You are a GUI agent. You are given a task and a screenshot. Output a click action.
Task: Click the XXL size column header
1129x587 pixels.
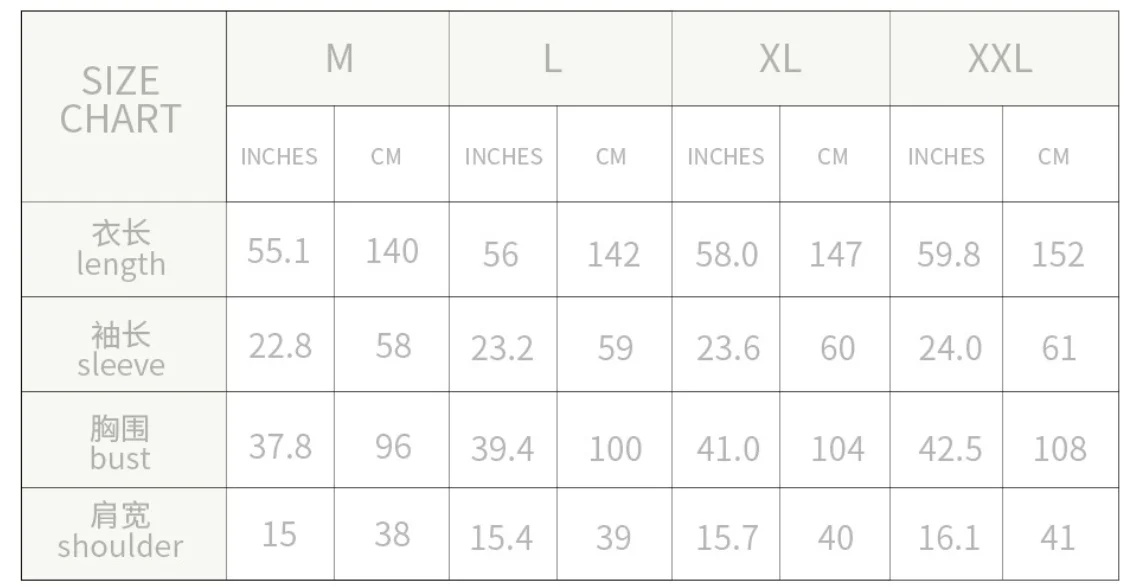click(999, 59)
